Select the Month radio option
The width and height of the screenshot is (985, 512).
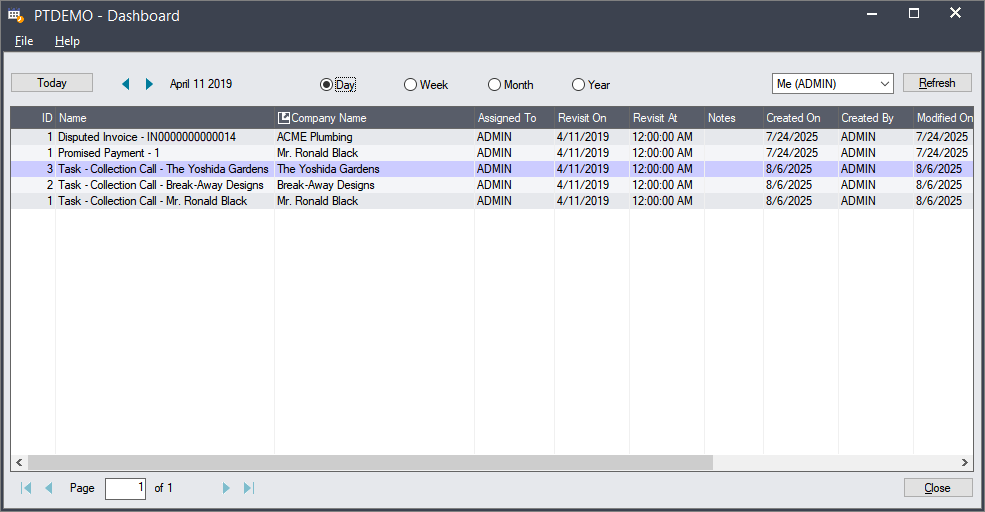(x=494, y=85)
